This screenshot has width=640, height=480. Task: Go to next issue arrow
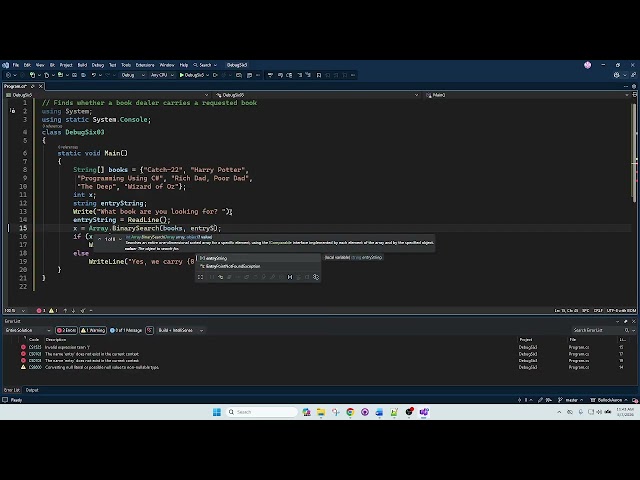pos(73,311)
